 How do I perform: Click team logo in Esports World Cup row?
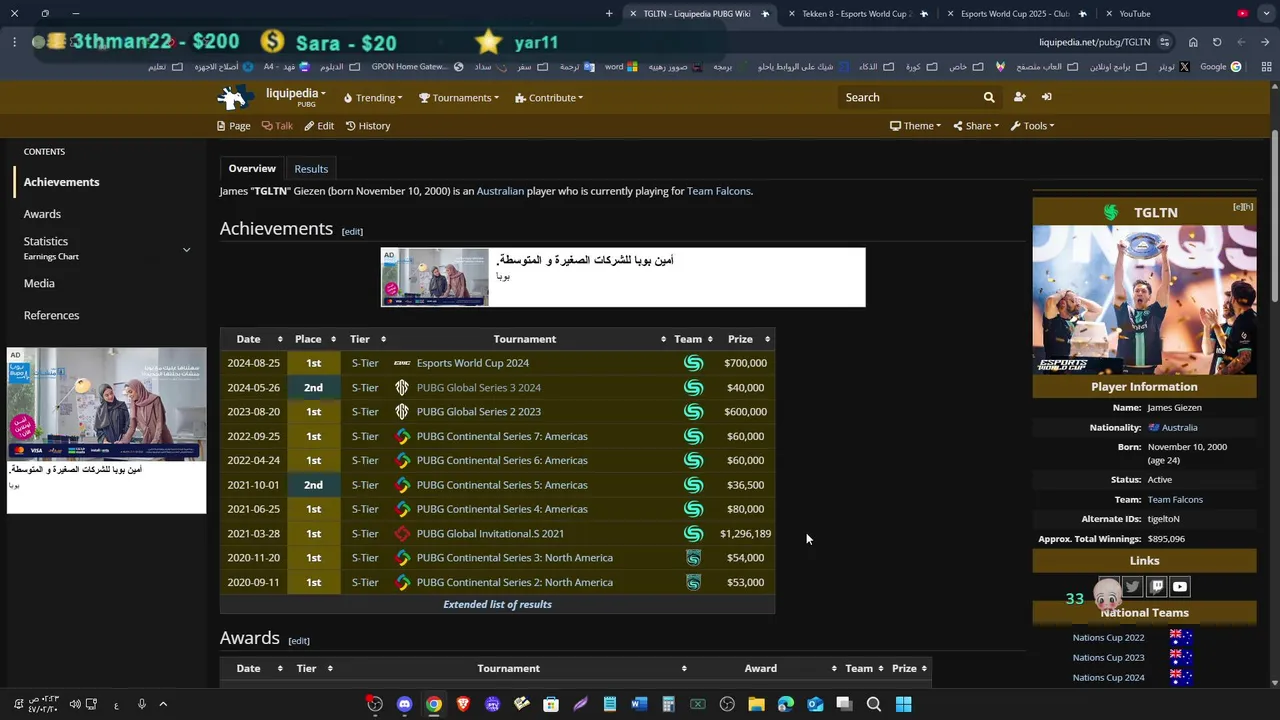(693, 363)
